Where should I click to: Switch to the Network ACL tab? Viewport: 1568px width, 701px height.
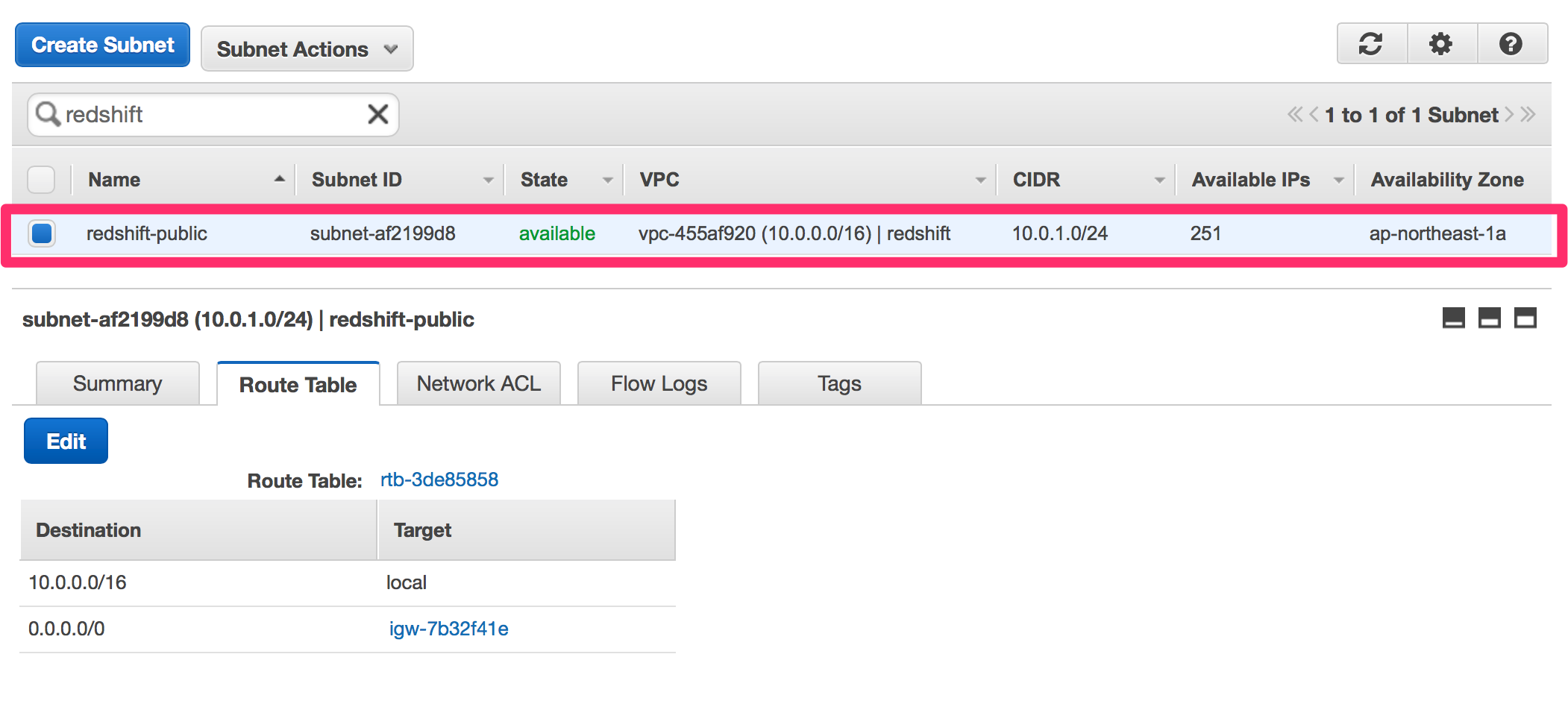click(x=479, y=383)
